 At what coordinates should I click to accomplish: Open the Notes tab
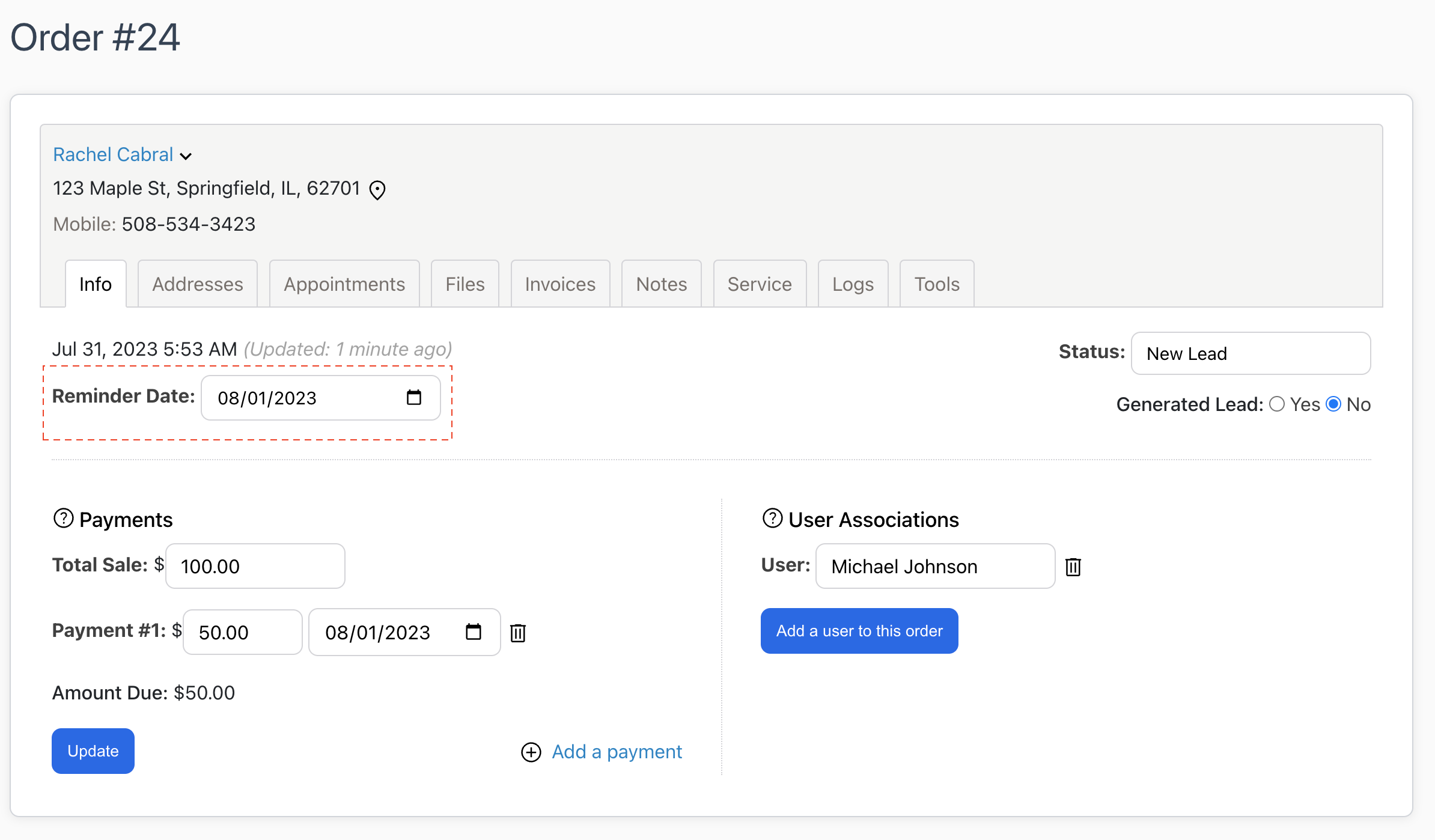coord(661,284)
